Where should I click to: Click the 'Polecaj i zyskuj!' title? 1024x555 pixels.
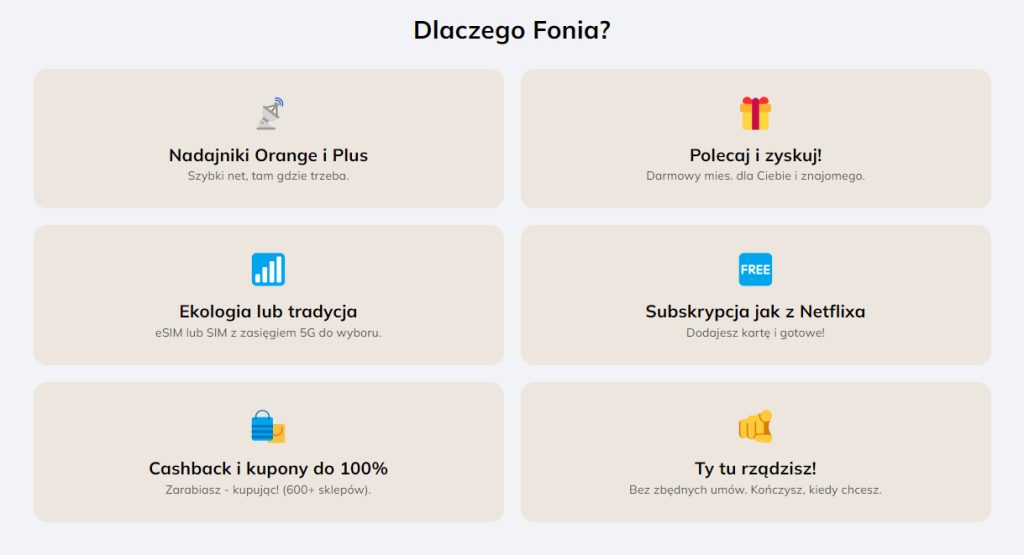tap(755, 155)
